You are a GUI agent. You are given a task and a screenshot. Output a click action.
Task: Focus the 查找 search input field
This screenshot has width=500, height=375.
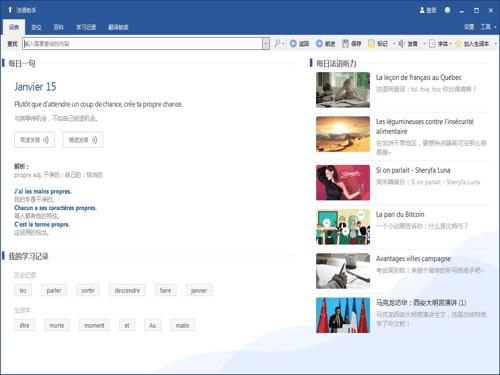tap(143, 44)
